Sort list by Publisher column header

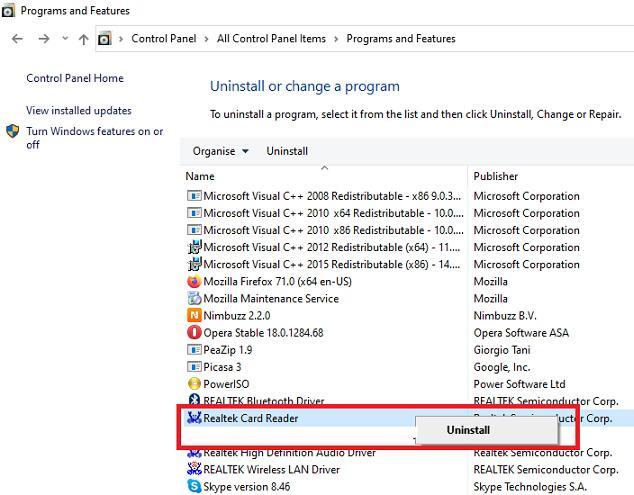click(496, 177)
